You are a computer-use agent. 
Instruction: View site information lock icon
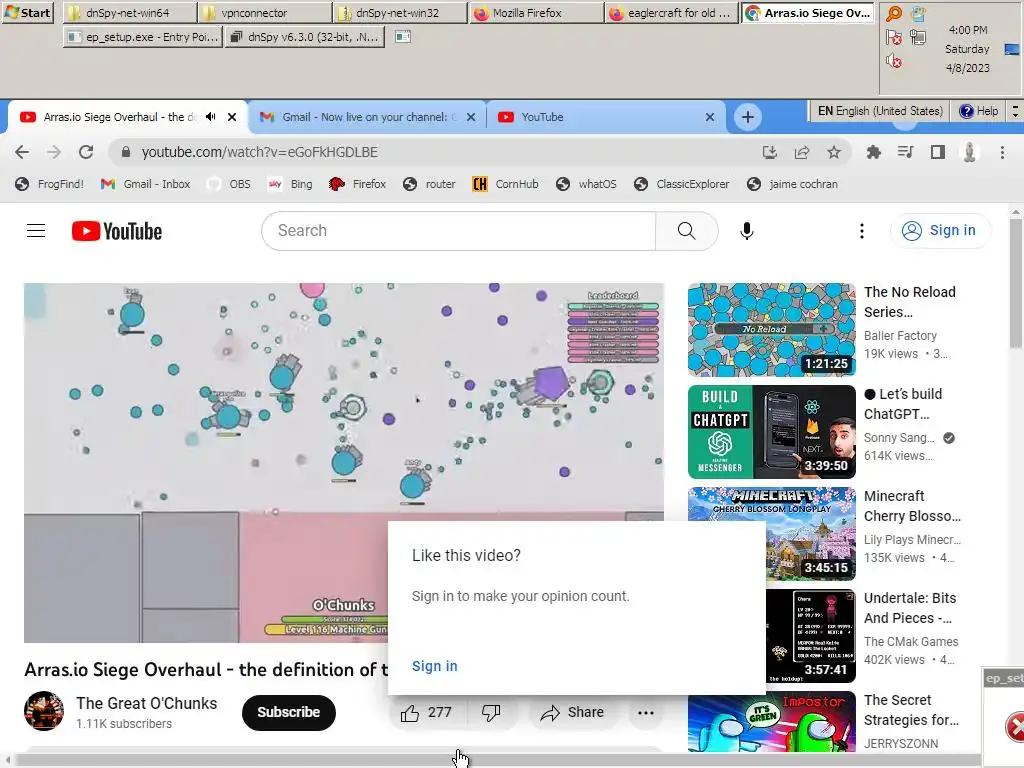click(x=125, y=152)
